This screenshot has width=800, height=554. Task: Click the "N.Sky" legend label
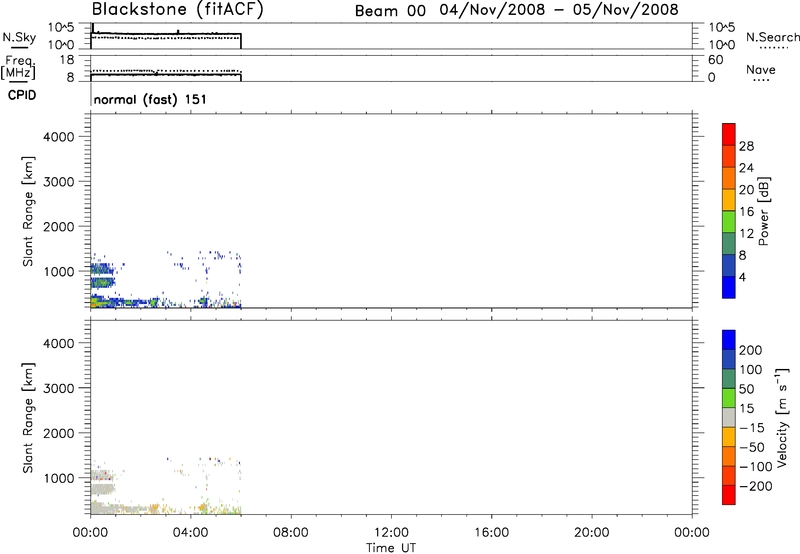point(19,37)
